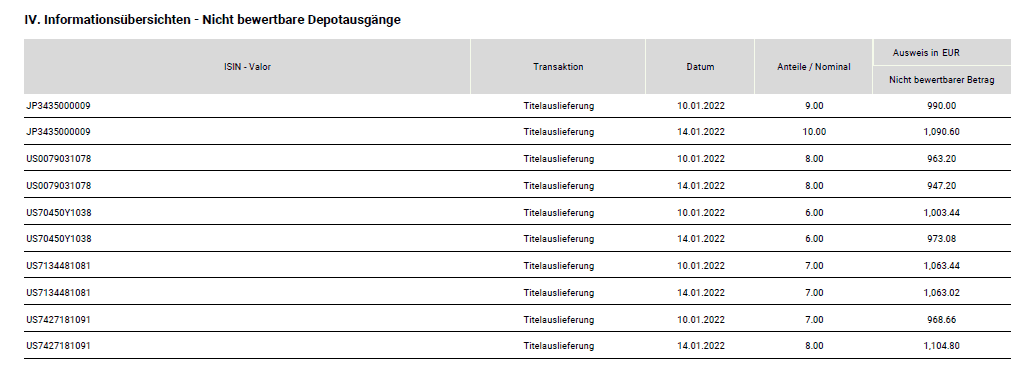Viewport: 1024px width, 389px height.
Task: Click the 14.01.2022 date in last row
Action: point(701,346)
